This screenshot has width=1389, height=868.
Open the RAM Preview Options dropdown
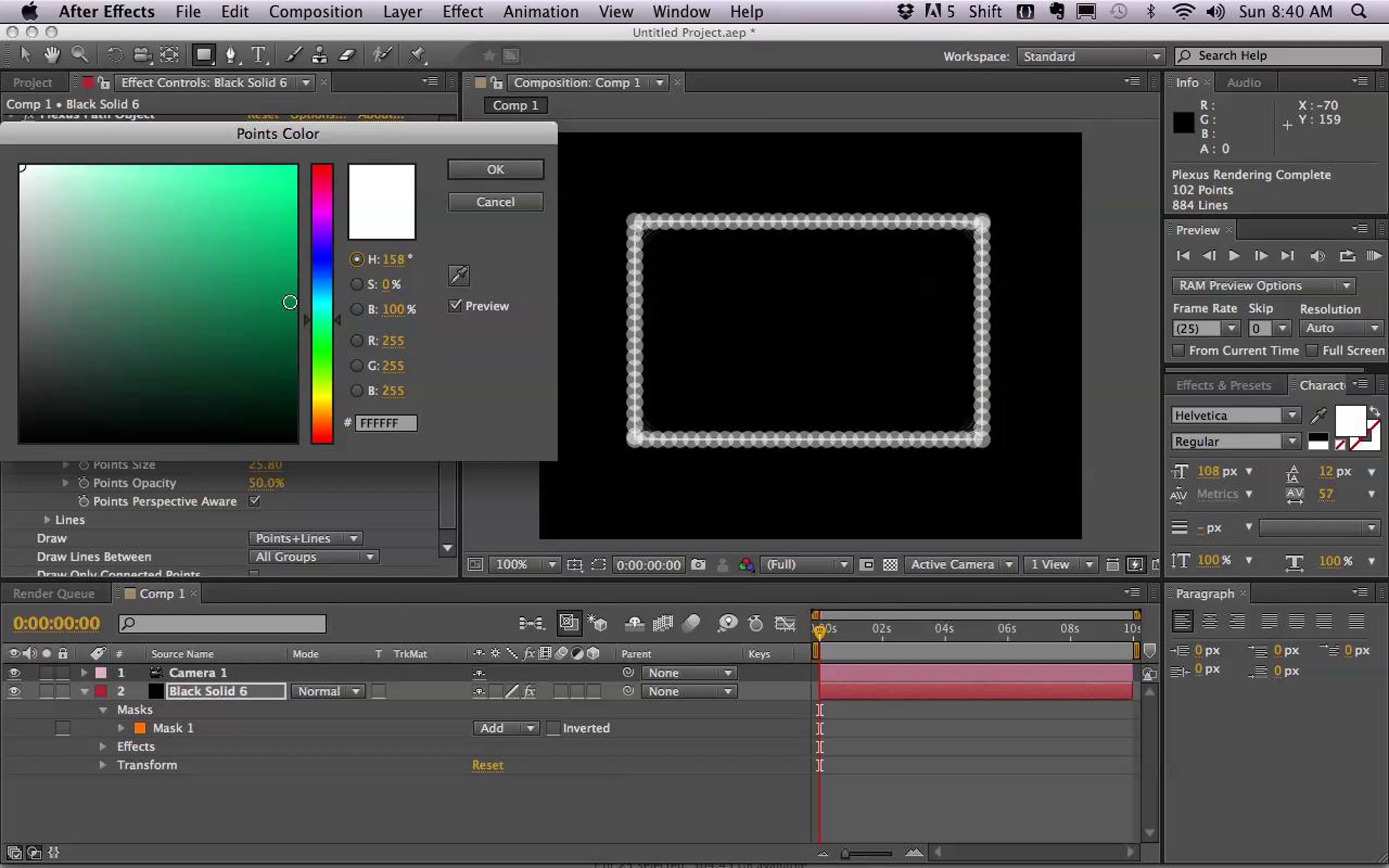click(1263, 285)
